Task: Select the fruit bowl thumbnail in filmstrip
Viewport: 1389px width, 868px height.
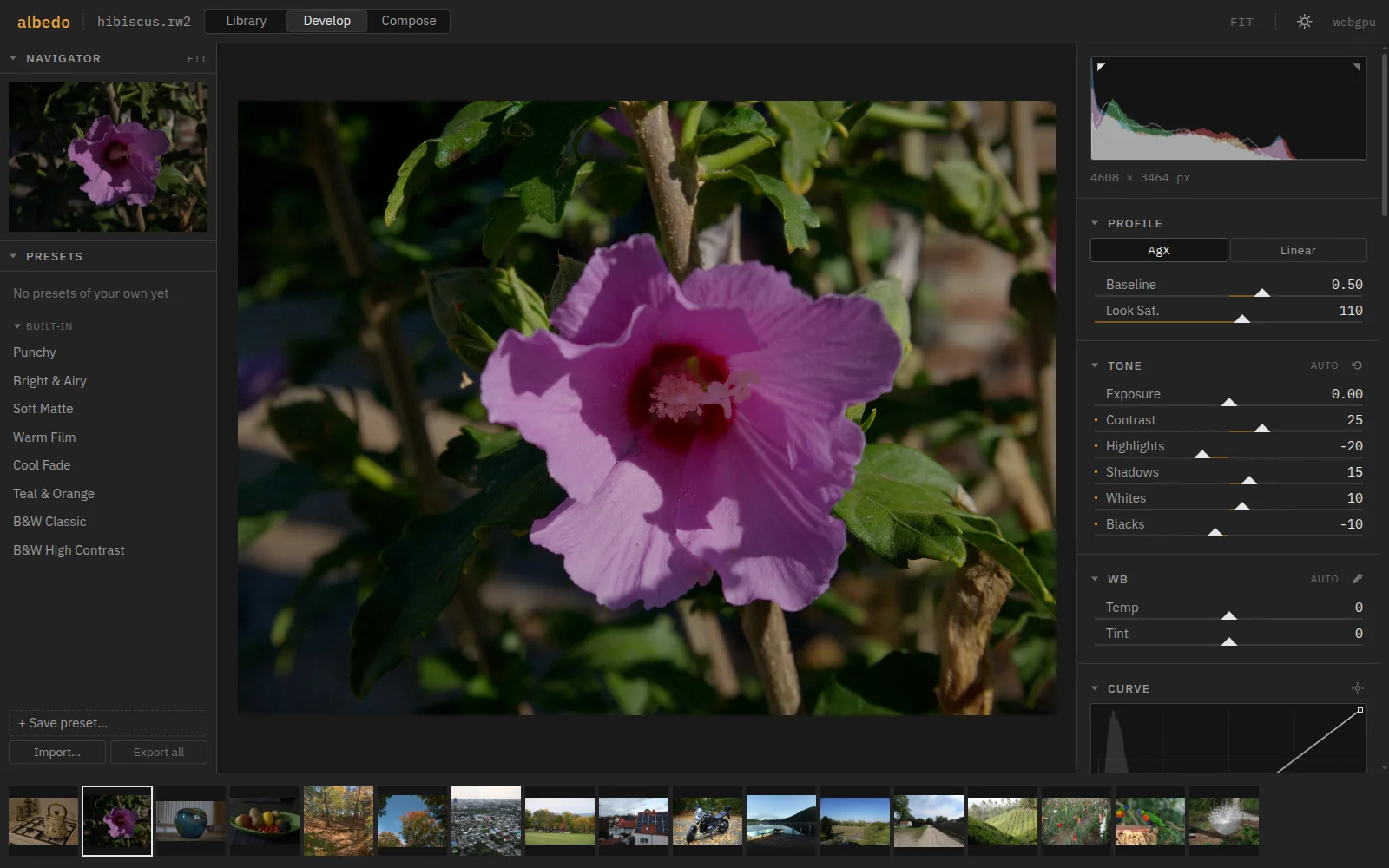Action: [265, 821]
